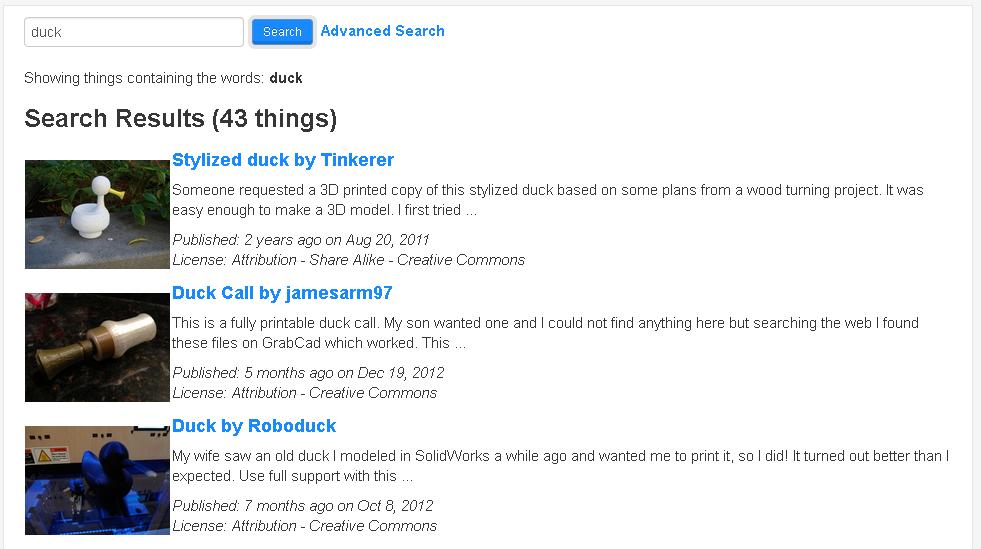Open the Duck Call by jamesarm97 link
981x549 pixels.
tap(282, 293)
